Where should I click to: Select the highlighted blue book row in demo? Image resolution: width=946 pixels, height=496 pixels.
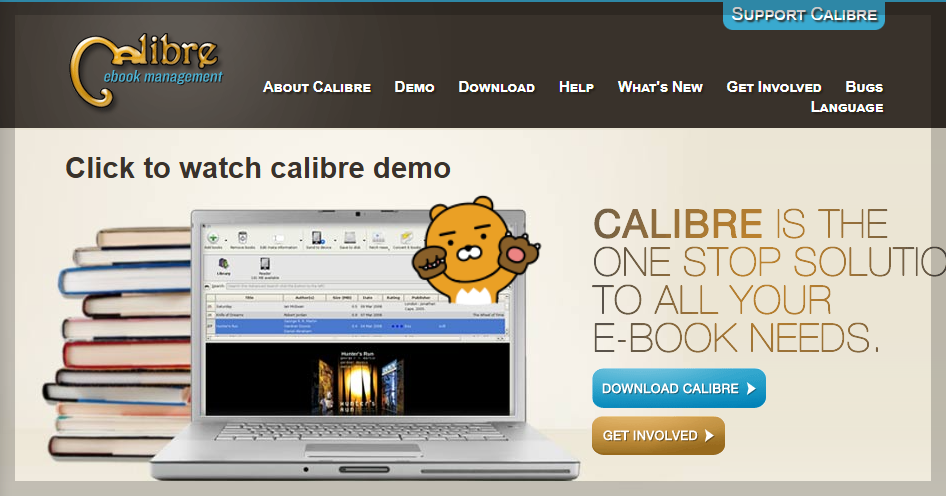pos(356,326)
